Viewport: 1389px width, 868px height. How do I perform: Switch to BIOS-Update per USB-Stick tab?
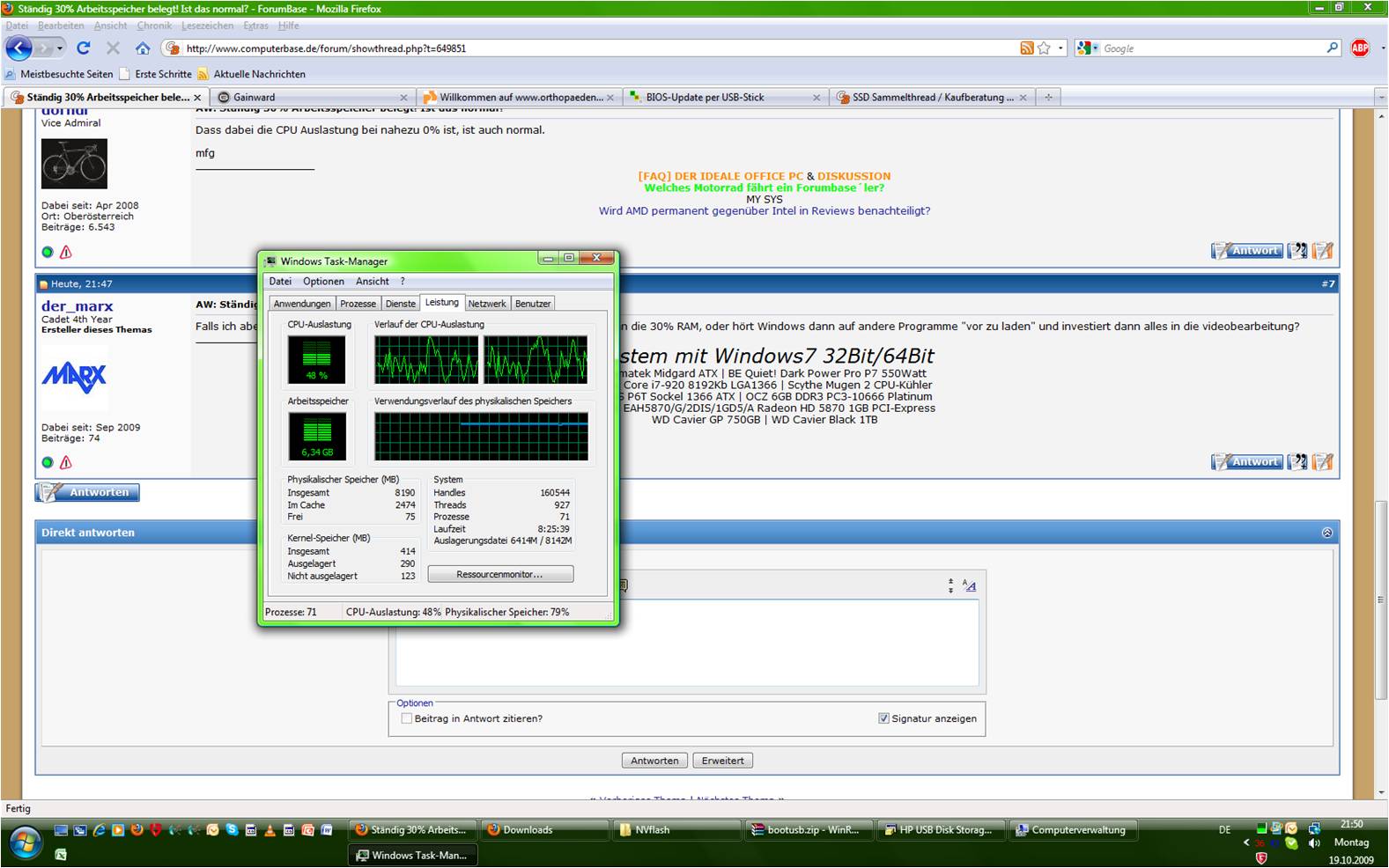725,98
